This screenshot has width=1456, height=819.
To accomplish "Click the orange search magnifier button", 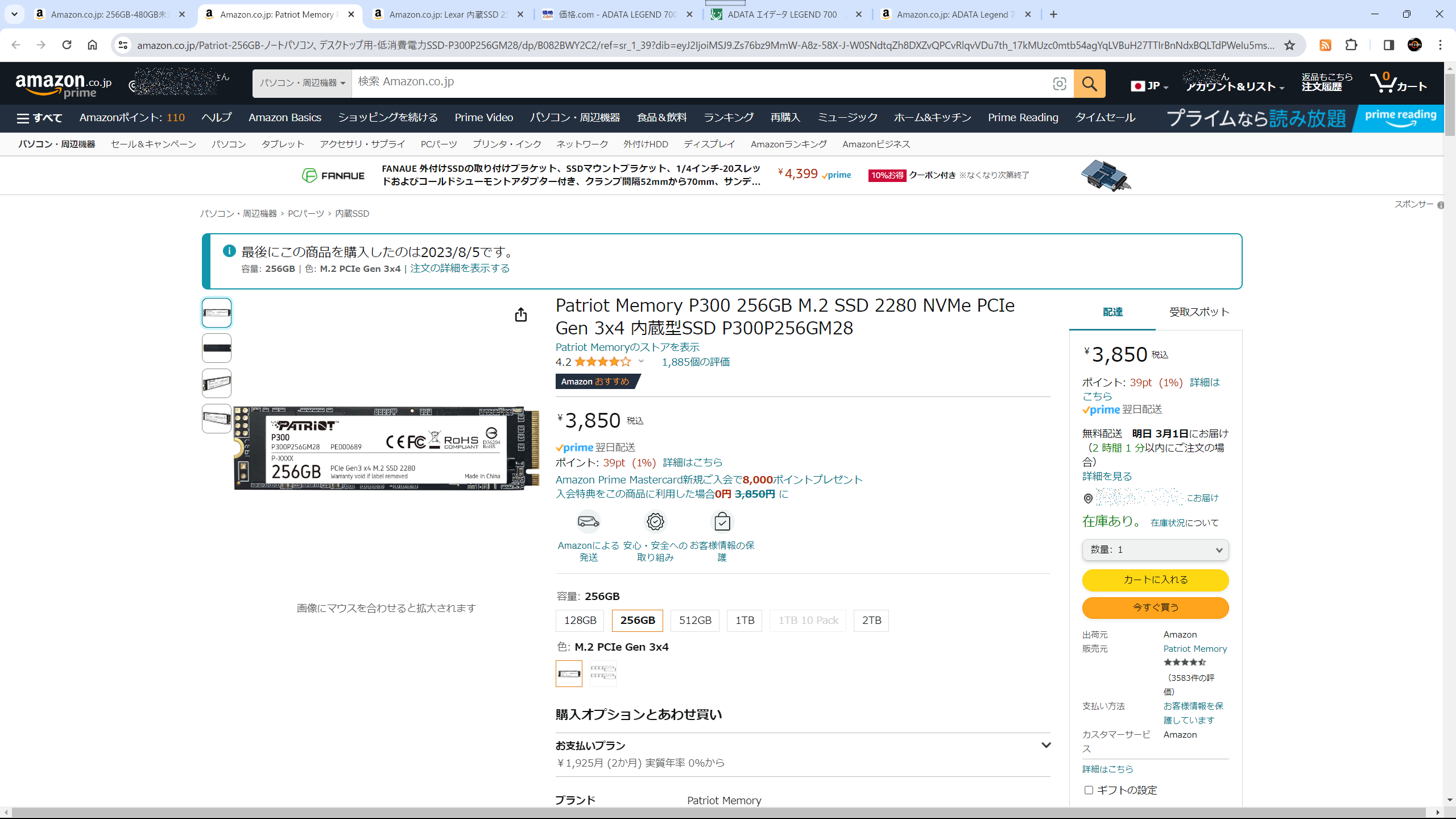I will [1089, 84].
